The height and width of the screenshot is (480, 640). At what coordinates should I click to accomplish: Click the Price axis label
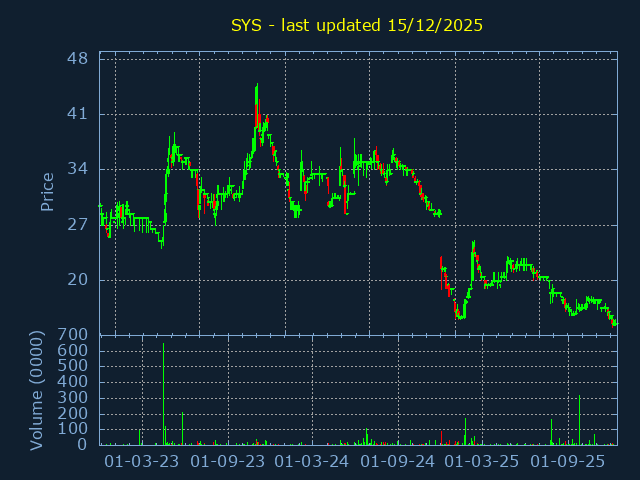(x=47, y=192)
